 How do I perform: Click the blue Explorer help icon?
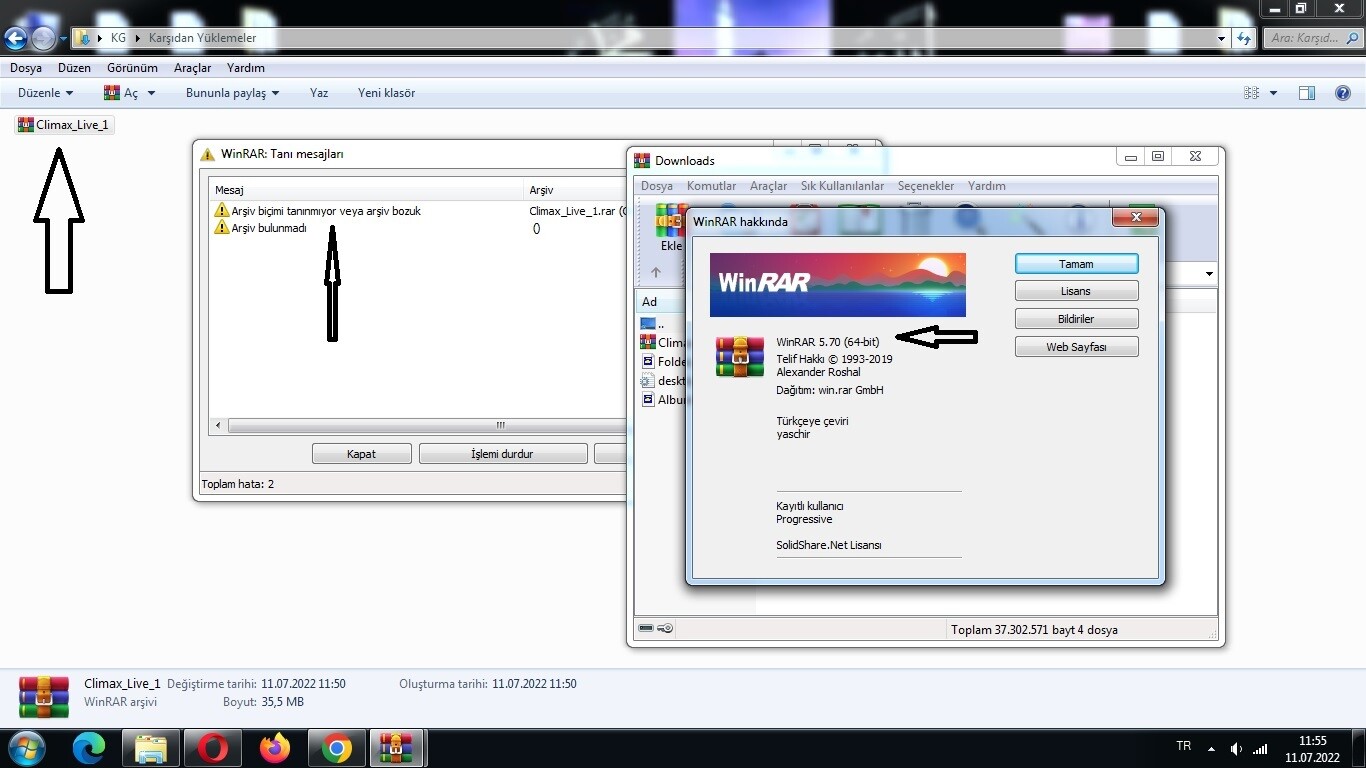(1343, 93)
